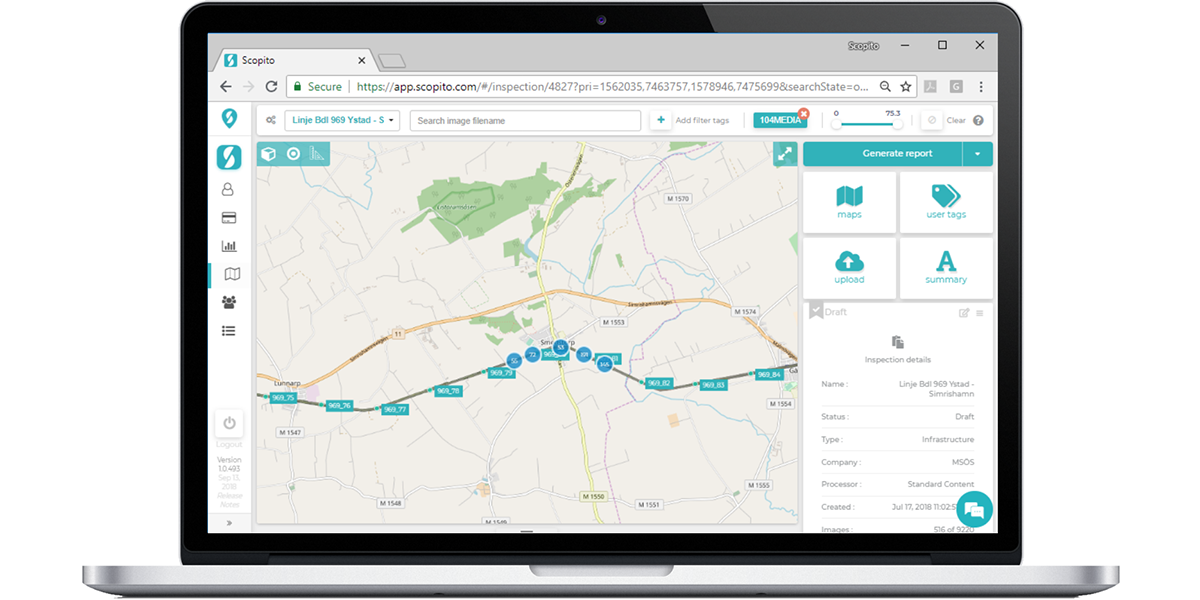Select the 969_83 map marker
Image resolution: width=1200 pixels, height=600 pixels.
[x=713, y=385]
